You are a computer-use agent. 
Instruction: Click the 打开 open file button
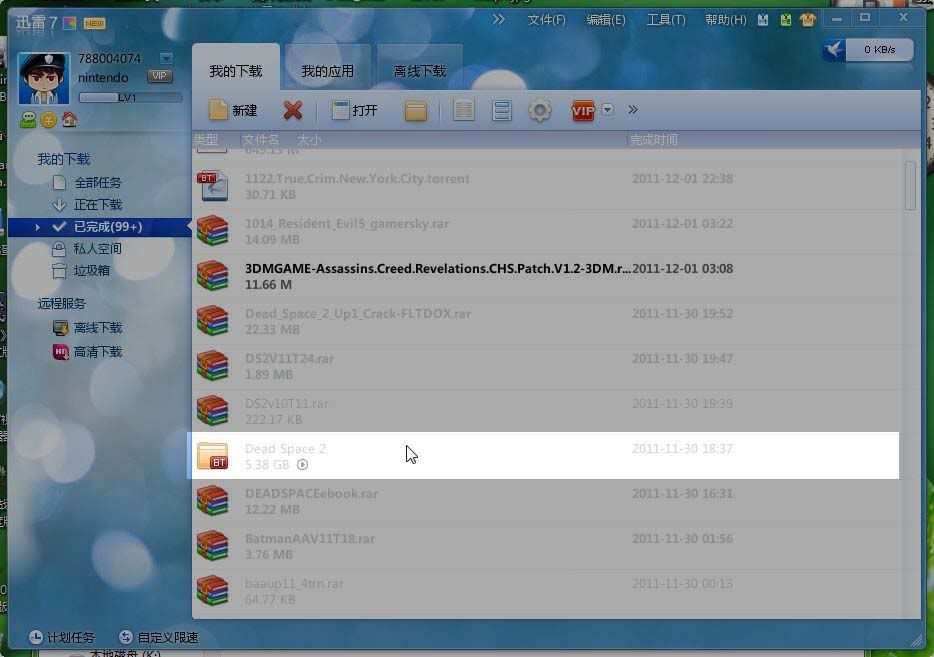pos(355,110)
